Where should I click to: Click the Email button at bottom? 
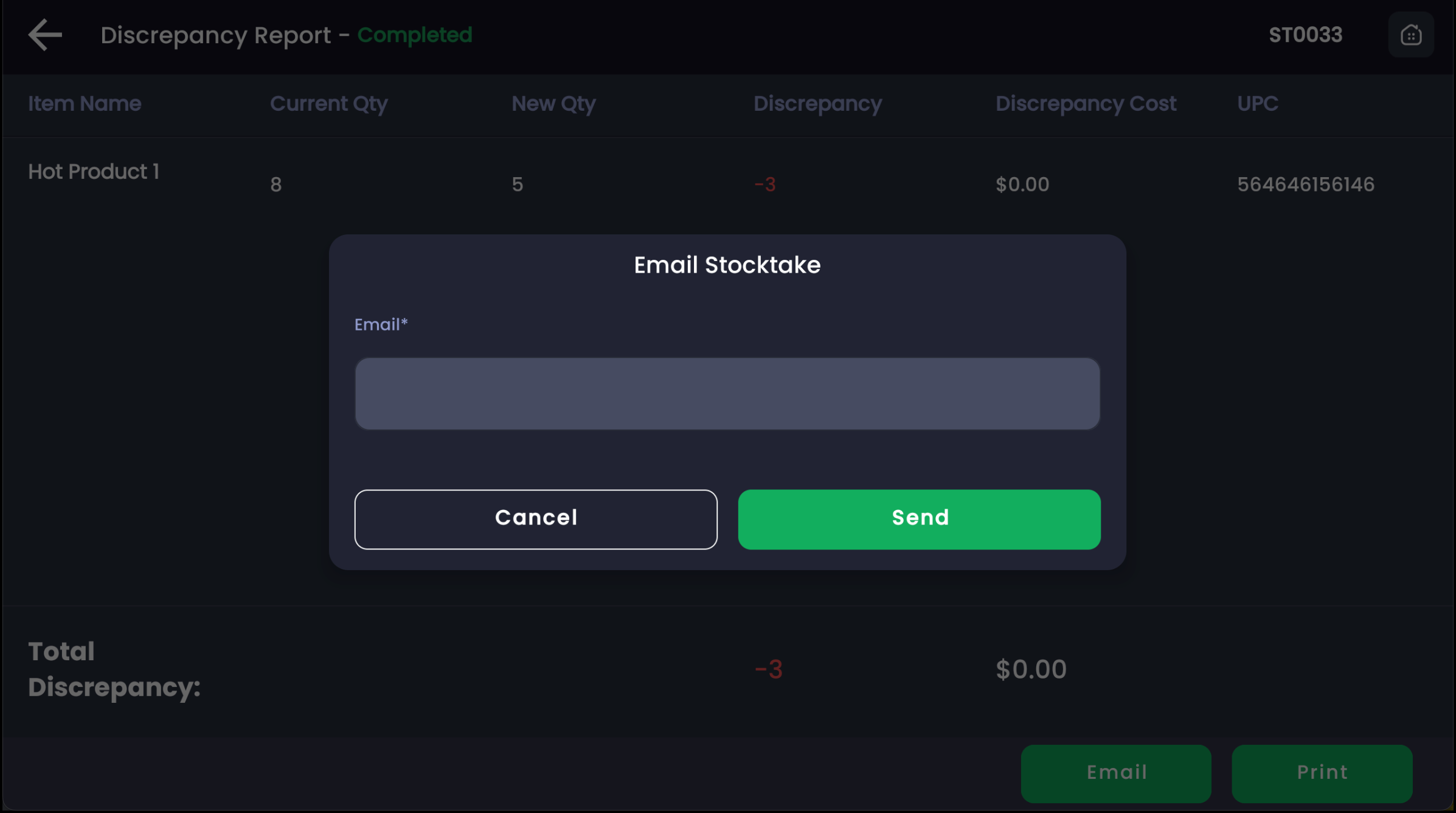pyautogui.click(x=1115, y=772)
